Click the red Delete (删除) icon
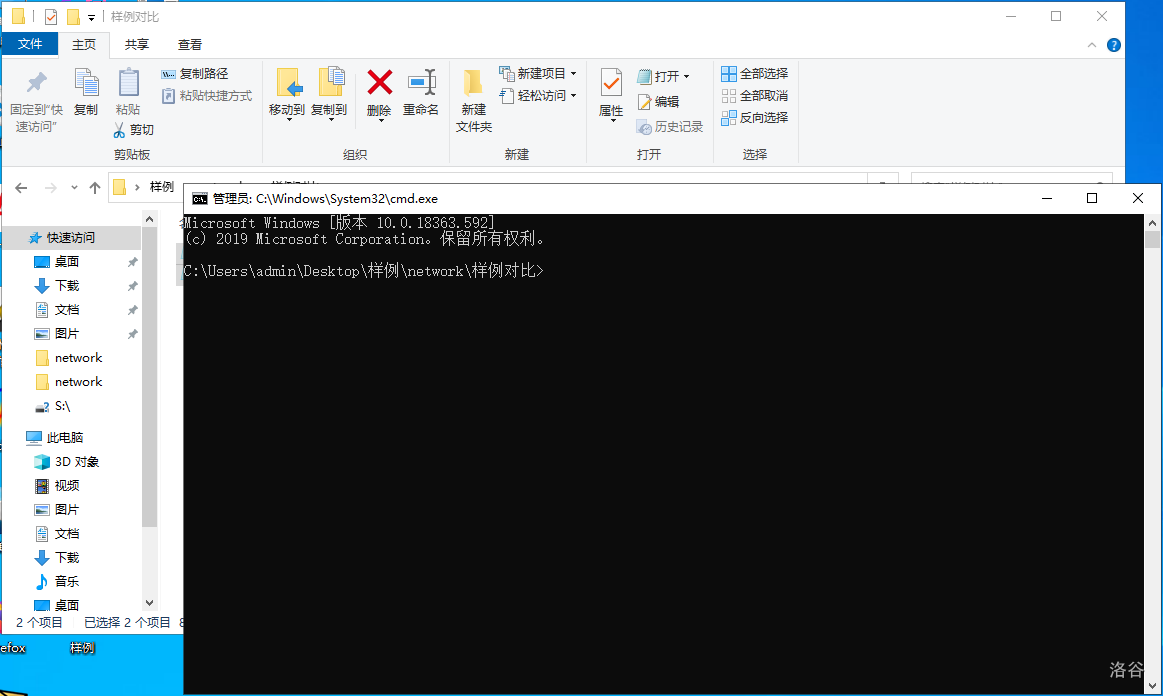Viewport: 1163px width, 696px height. click(379, 84)
